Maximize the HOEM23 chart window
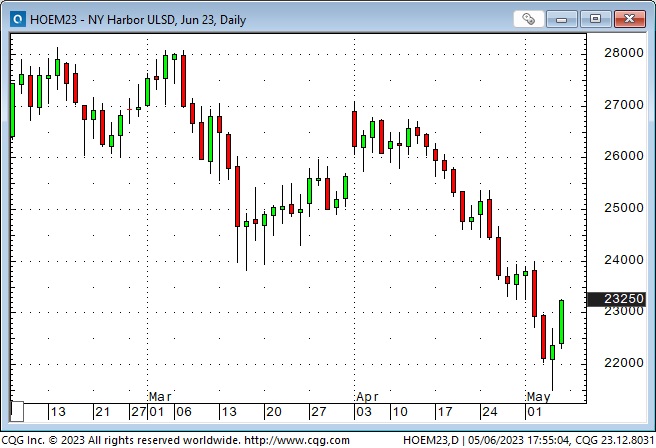The image size is (656, 448). 595,19
